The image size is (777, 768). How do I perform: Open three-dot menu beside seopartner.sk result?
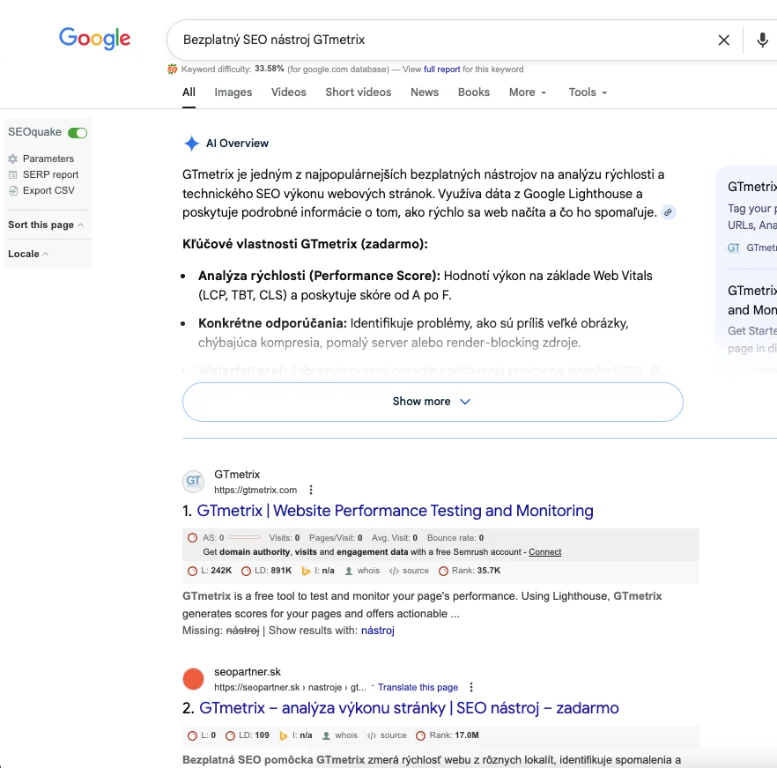tap(471, 687)
